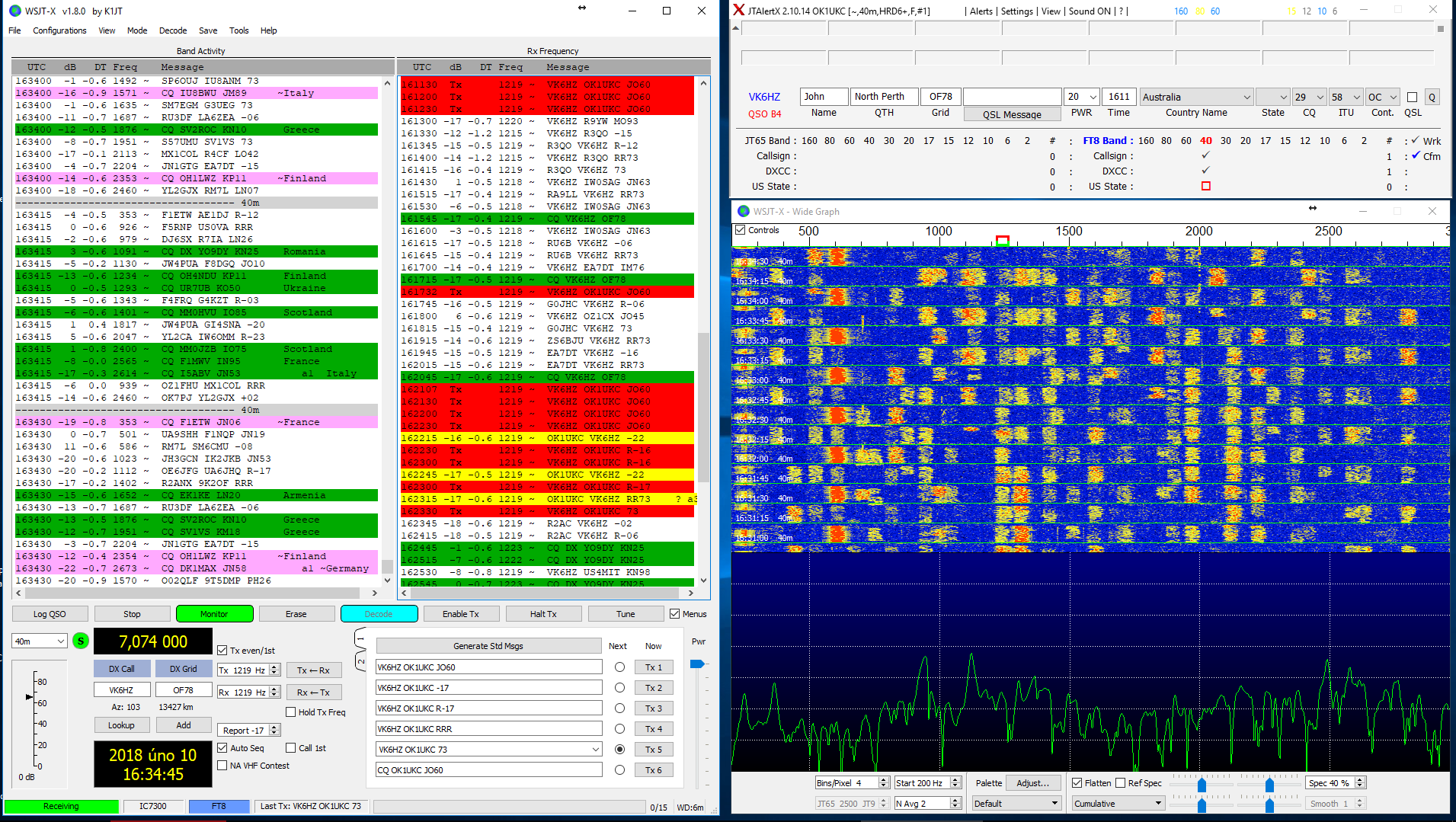
Task: Click the Tx ← Rx button
Action: tap(314, 670)
